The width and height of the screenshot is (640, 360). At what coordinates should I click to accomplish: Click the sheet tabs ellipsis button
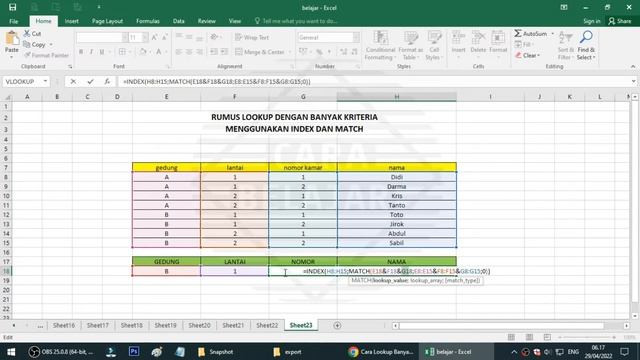point(40,326)
